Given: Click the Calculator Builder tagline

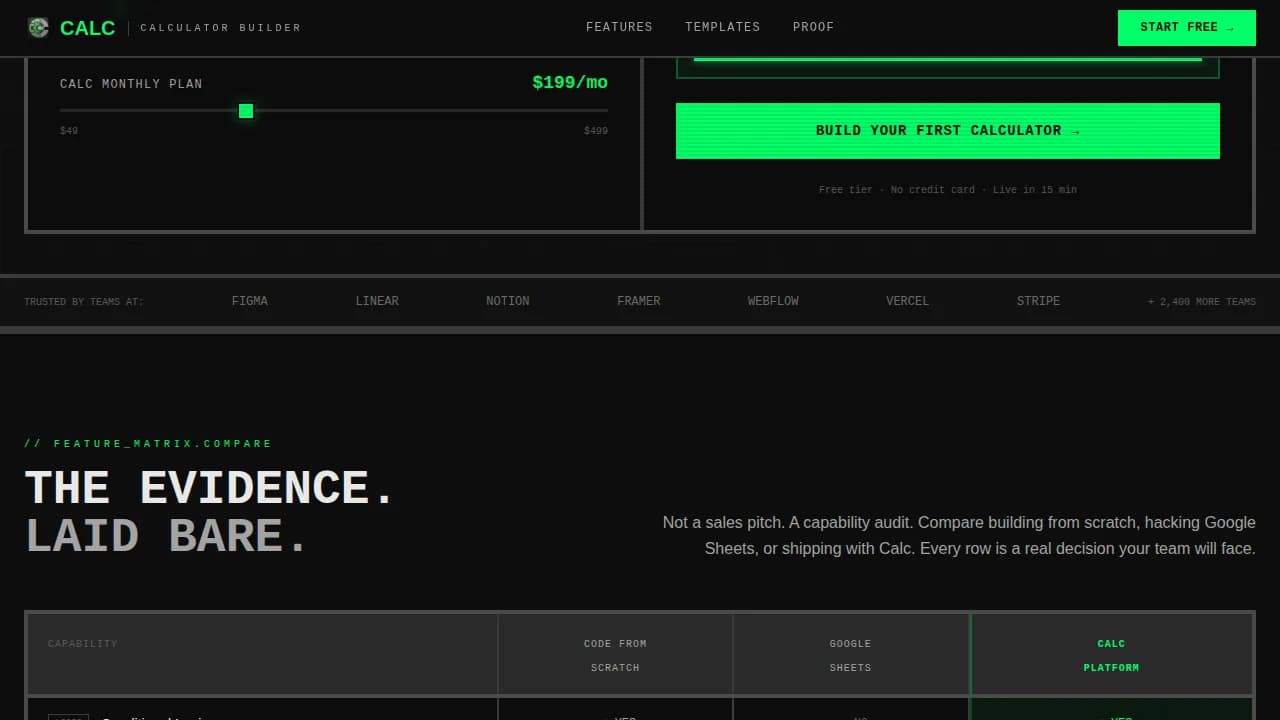Looking at the screenshot, I should pos(221,28).
